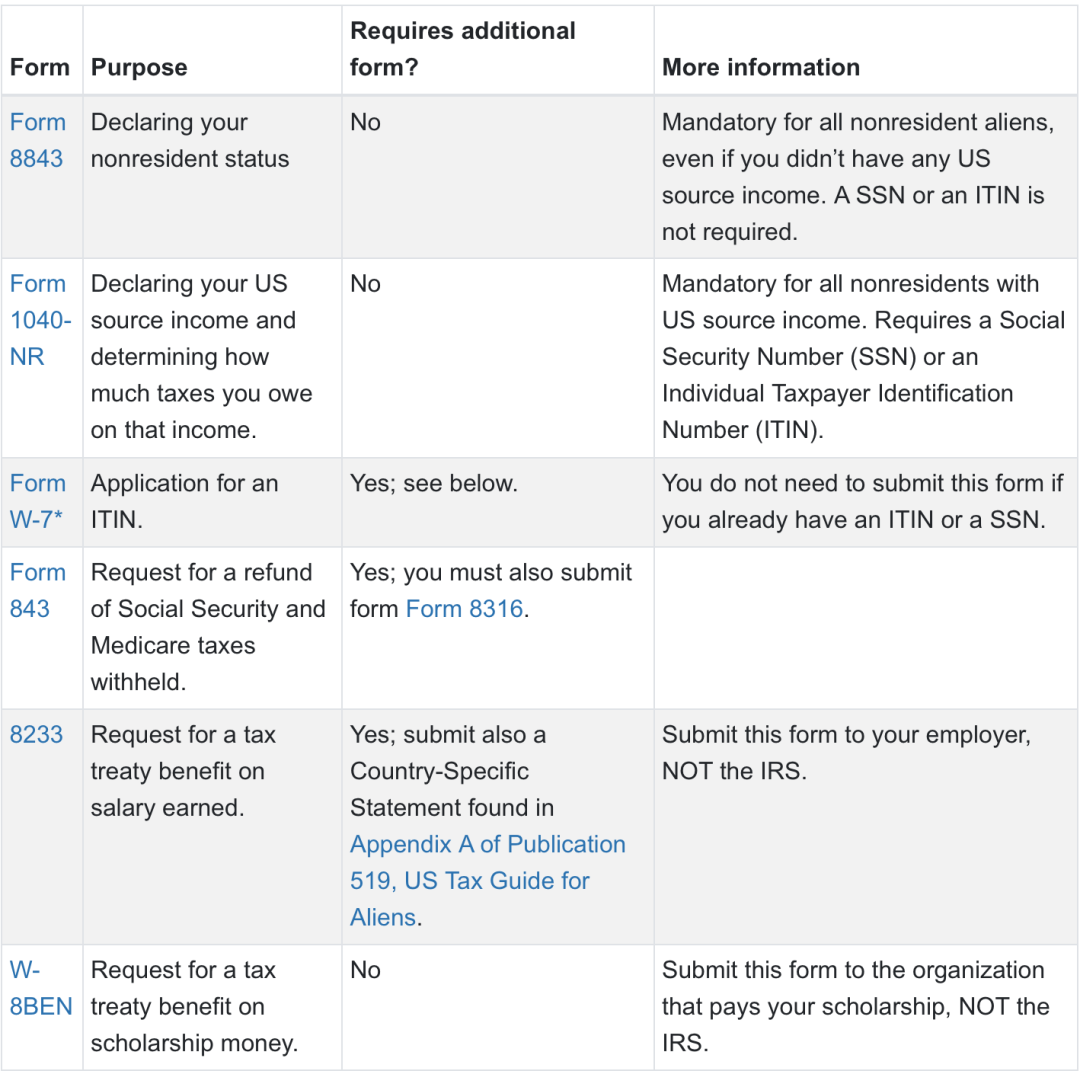Click the "Purpose" column header
Image resolution: width=1080 pixels, height=1071 pixels.
139,67
